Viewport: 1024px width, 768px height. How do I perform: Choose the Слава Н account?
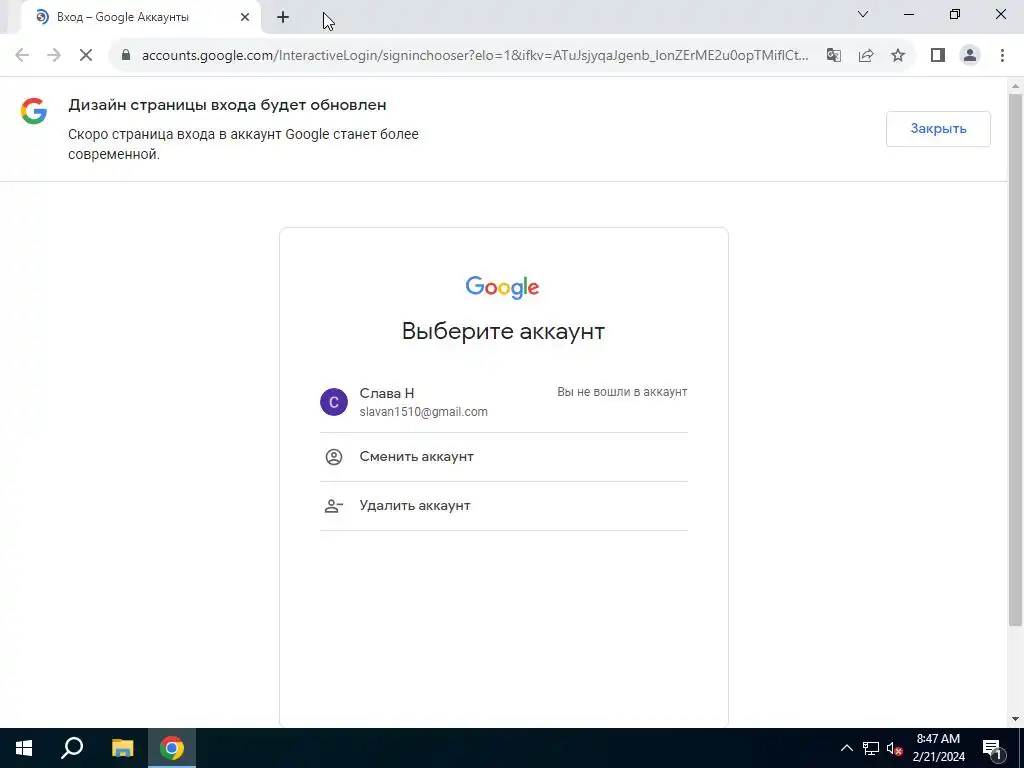point(504,402)
